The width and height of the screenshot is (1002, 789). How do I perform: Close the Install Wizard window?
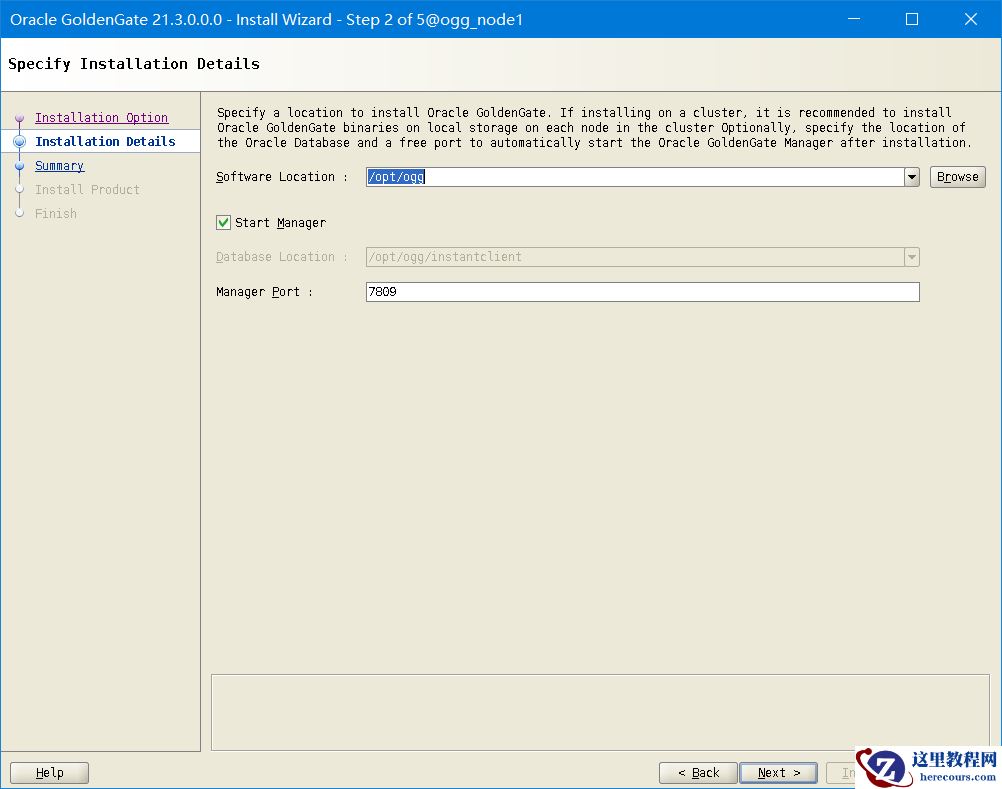click(x=971, y=19)
